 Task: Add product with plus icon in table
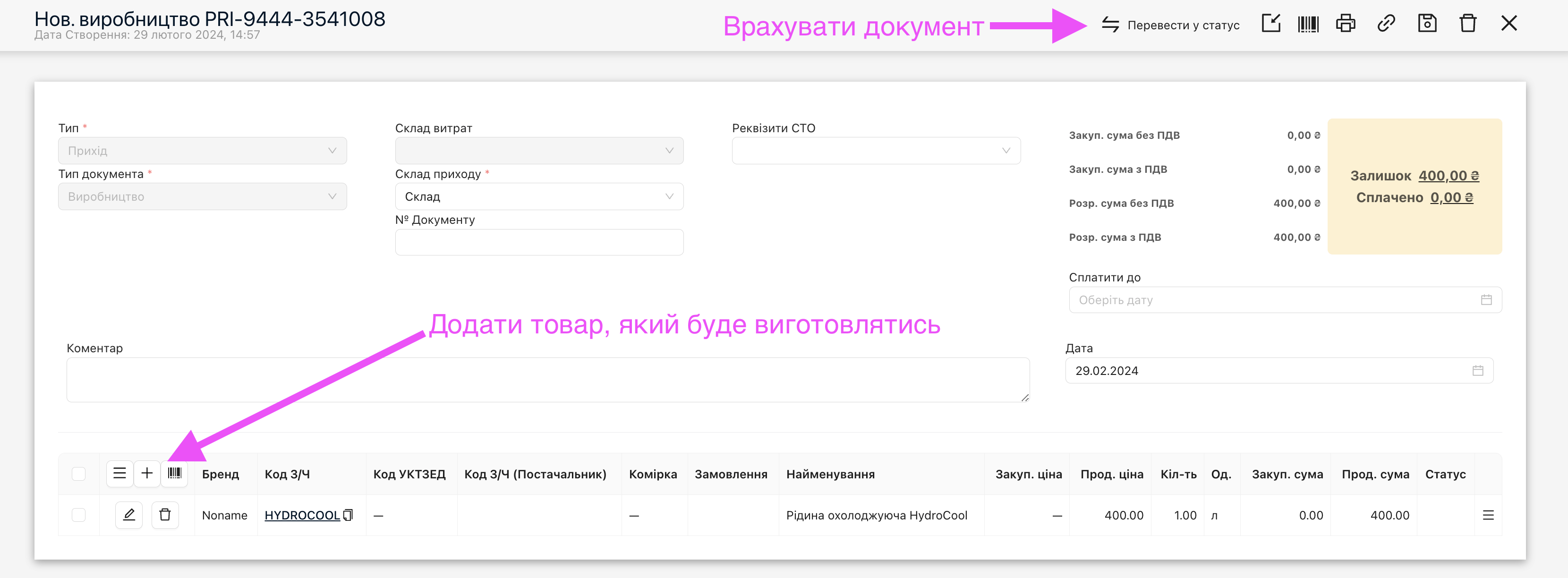tap(147, 473)
